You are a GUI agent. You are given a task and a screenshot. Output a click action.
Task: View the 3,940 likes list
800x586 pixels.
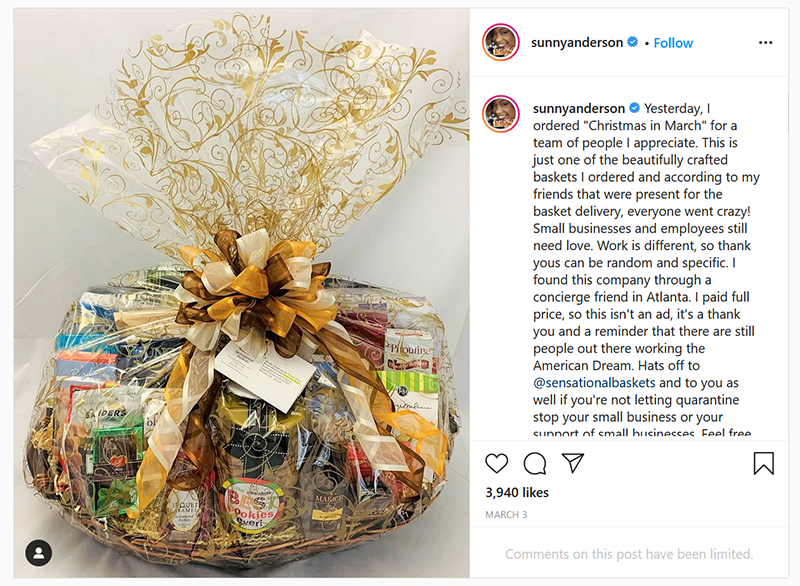(517, 492)
